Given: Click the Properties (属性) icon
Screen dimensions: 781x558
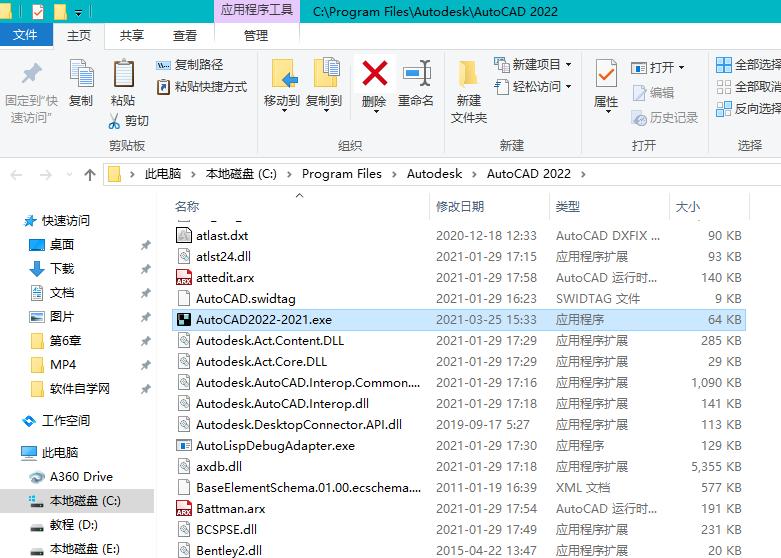Looking at the screenshot, I should coord(606,74).
